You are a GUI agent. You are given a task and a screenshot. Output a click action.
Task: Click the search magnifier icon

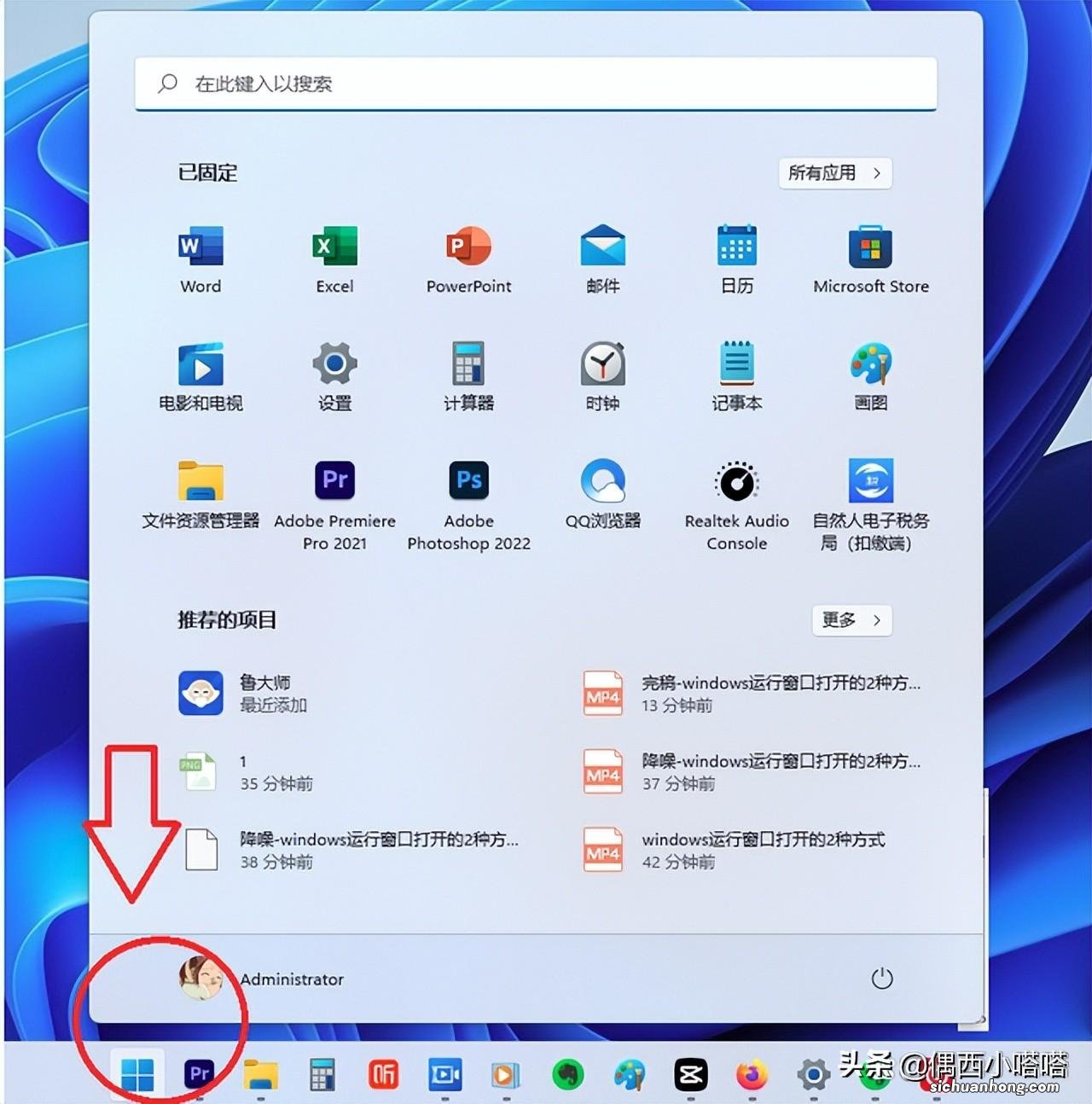point(167,84)
